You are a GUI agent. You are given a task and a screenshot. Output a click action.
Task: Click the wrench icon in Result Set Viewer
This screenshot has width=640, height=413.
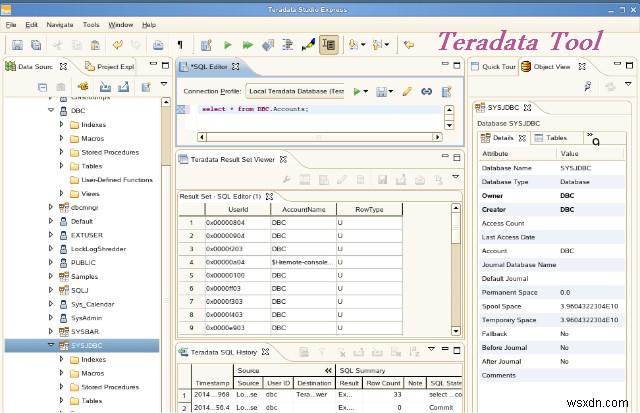(285, 179)
